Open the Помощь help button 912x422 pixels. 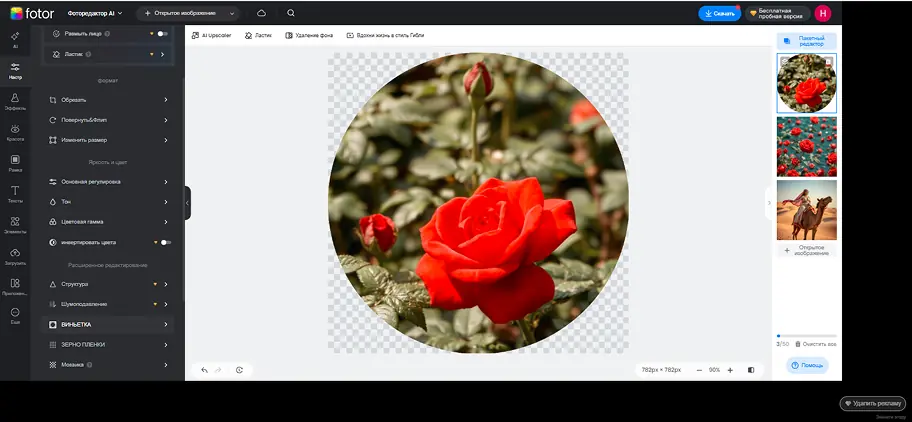[x=807, y=365]
